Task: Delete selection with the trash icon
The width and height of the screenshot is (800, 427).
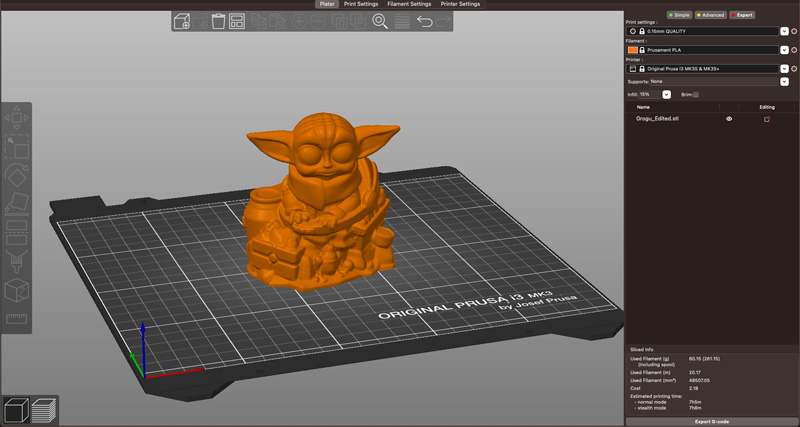Action: (x=218, y=21)
